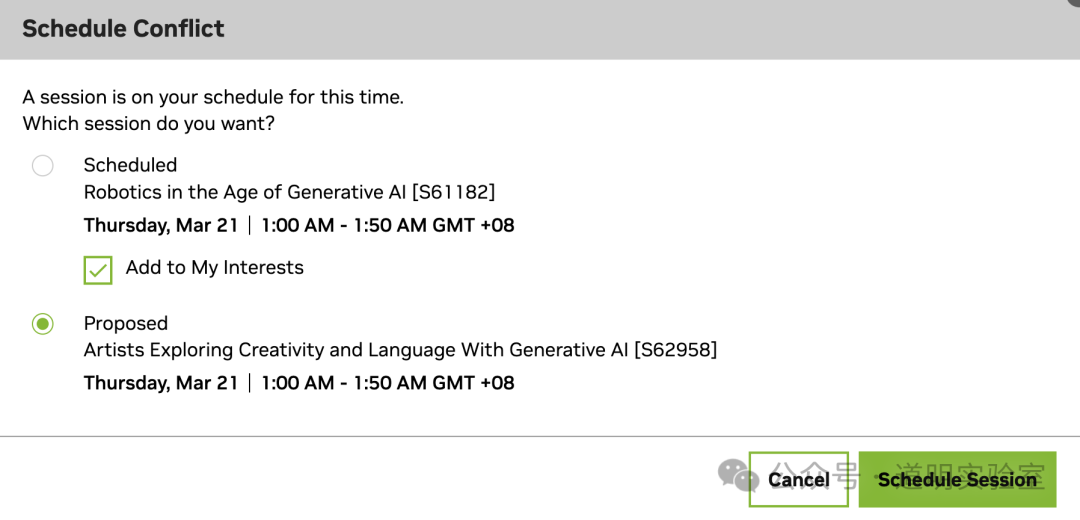
Task: Click the "Scheduled" option label
Action: tap(130, 165)
